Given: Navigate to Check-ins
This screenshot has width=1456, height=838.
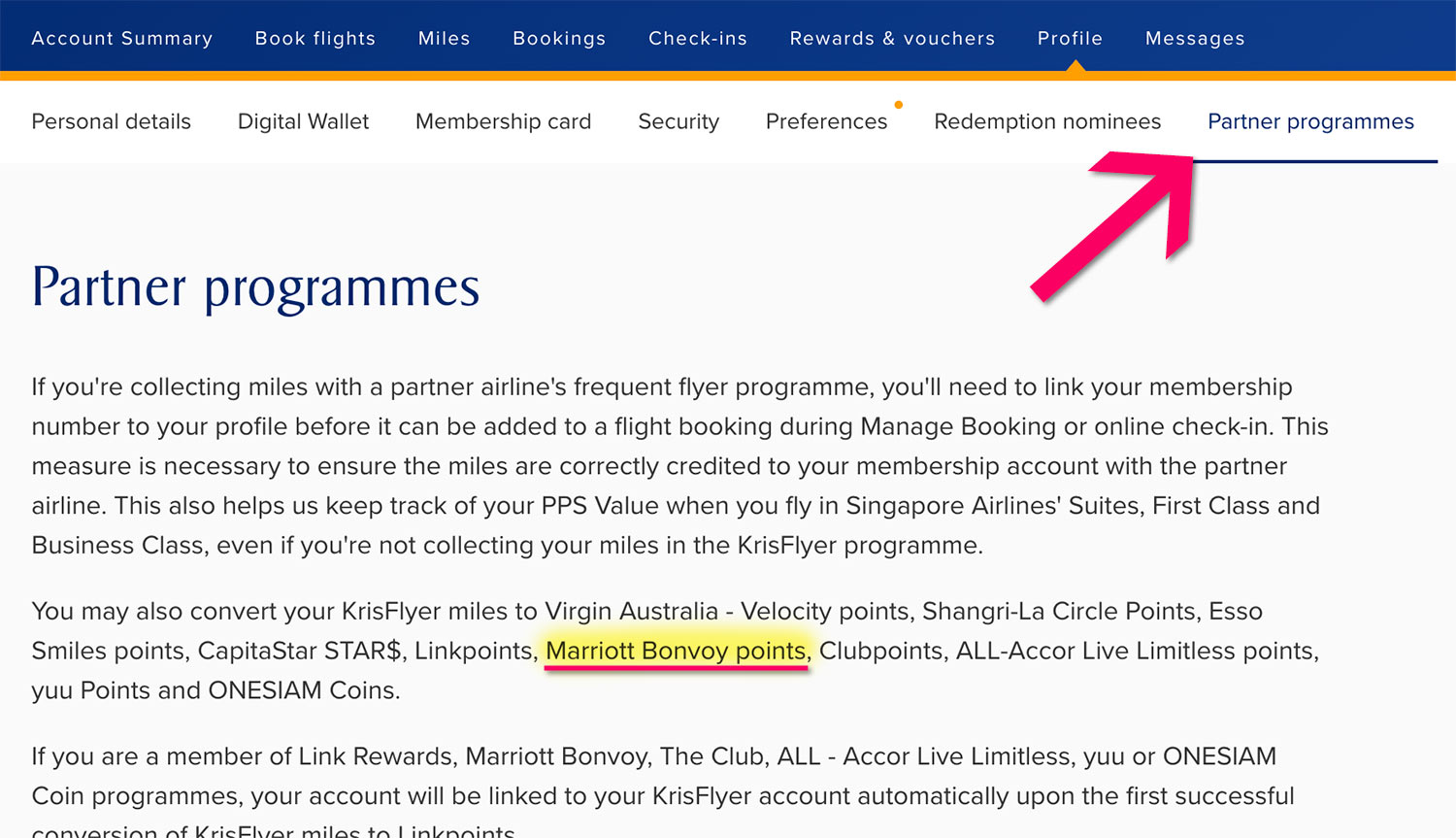Looking at the screenshot, I should click(x=697, y=38).
